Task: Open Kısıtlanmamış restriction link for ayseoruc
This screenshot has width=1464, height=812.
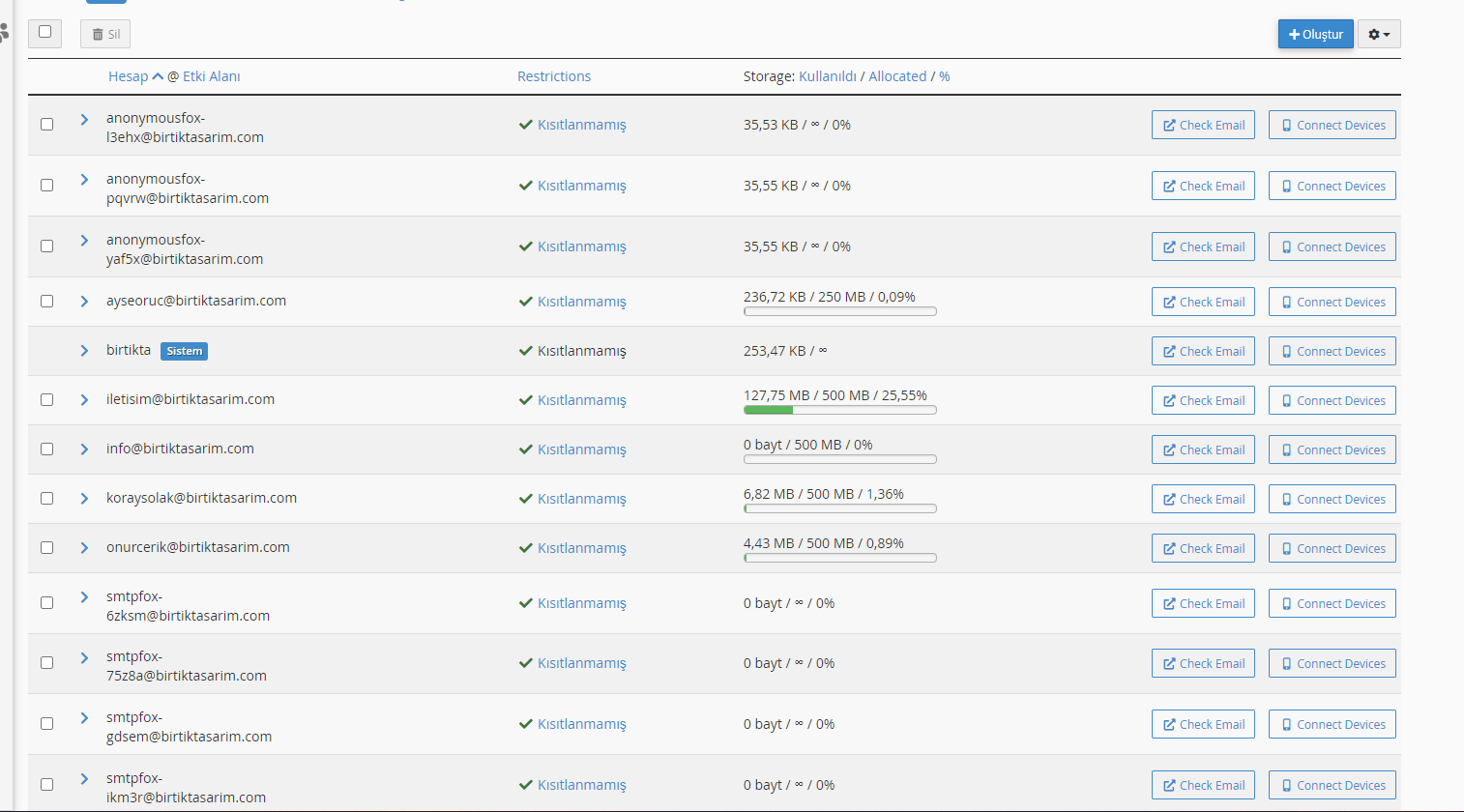Action: click(582, 302)
